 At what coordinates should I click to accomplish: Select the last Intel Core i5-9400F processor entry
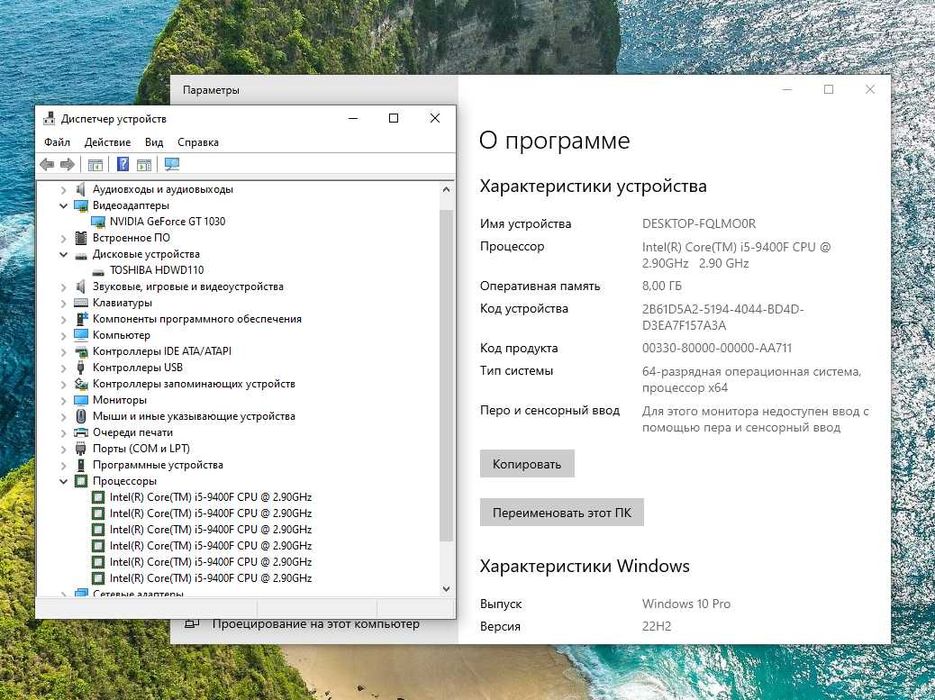coord(210,578)
